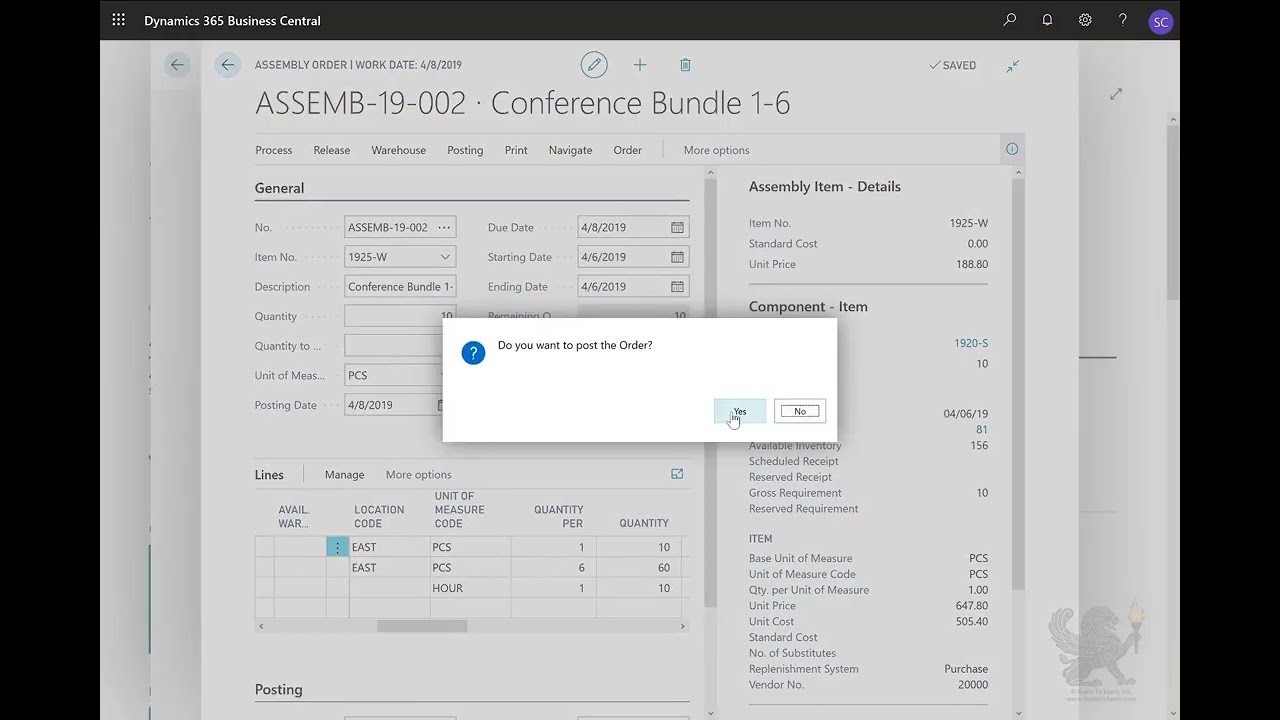
Task: Click the Description input field
Action: point(400,287)
